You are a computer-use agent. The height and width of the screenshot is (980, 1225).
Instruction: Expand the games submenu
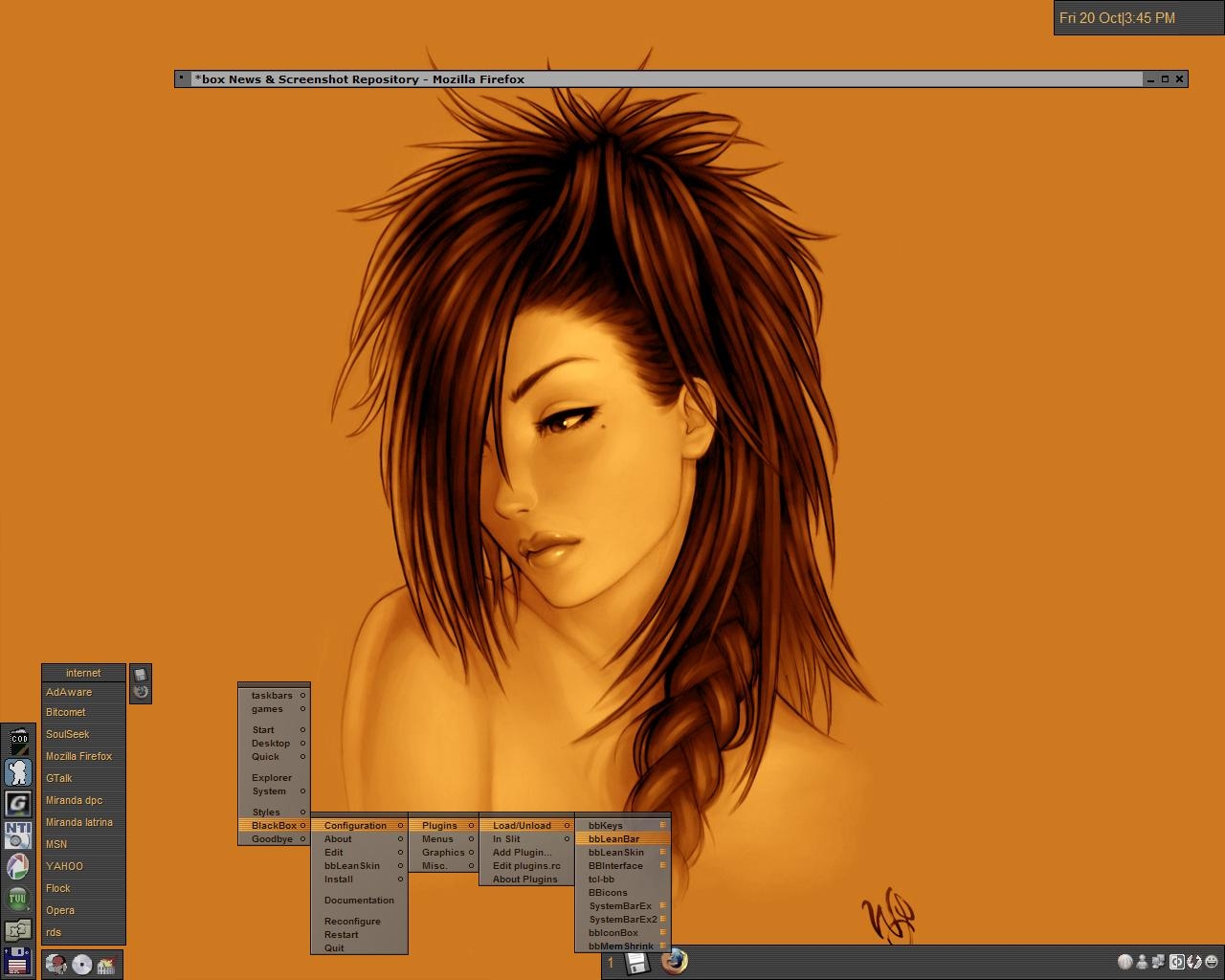274,709
